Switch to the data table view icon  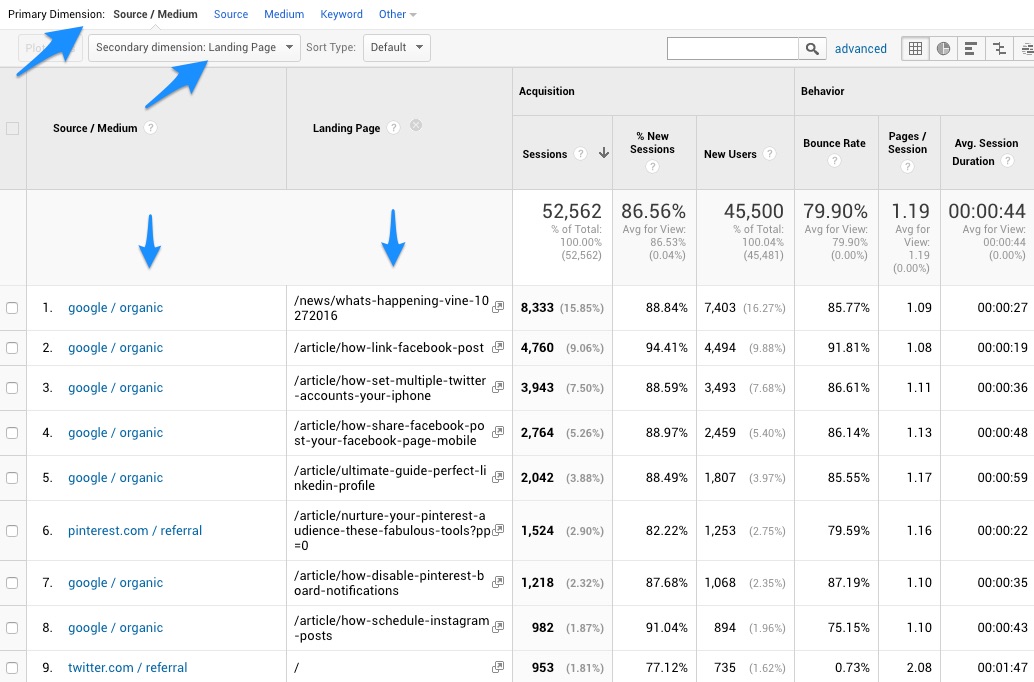pos(915,48)
